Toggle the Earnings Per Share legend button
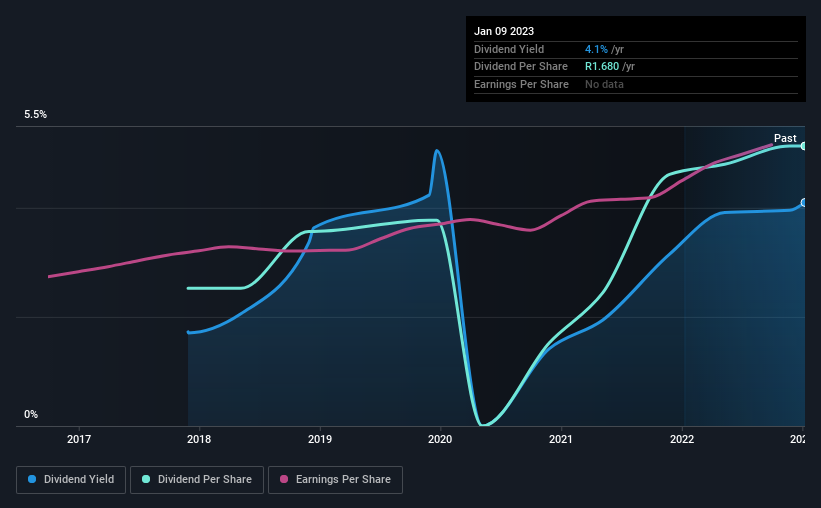 click(x=335, y=480)
